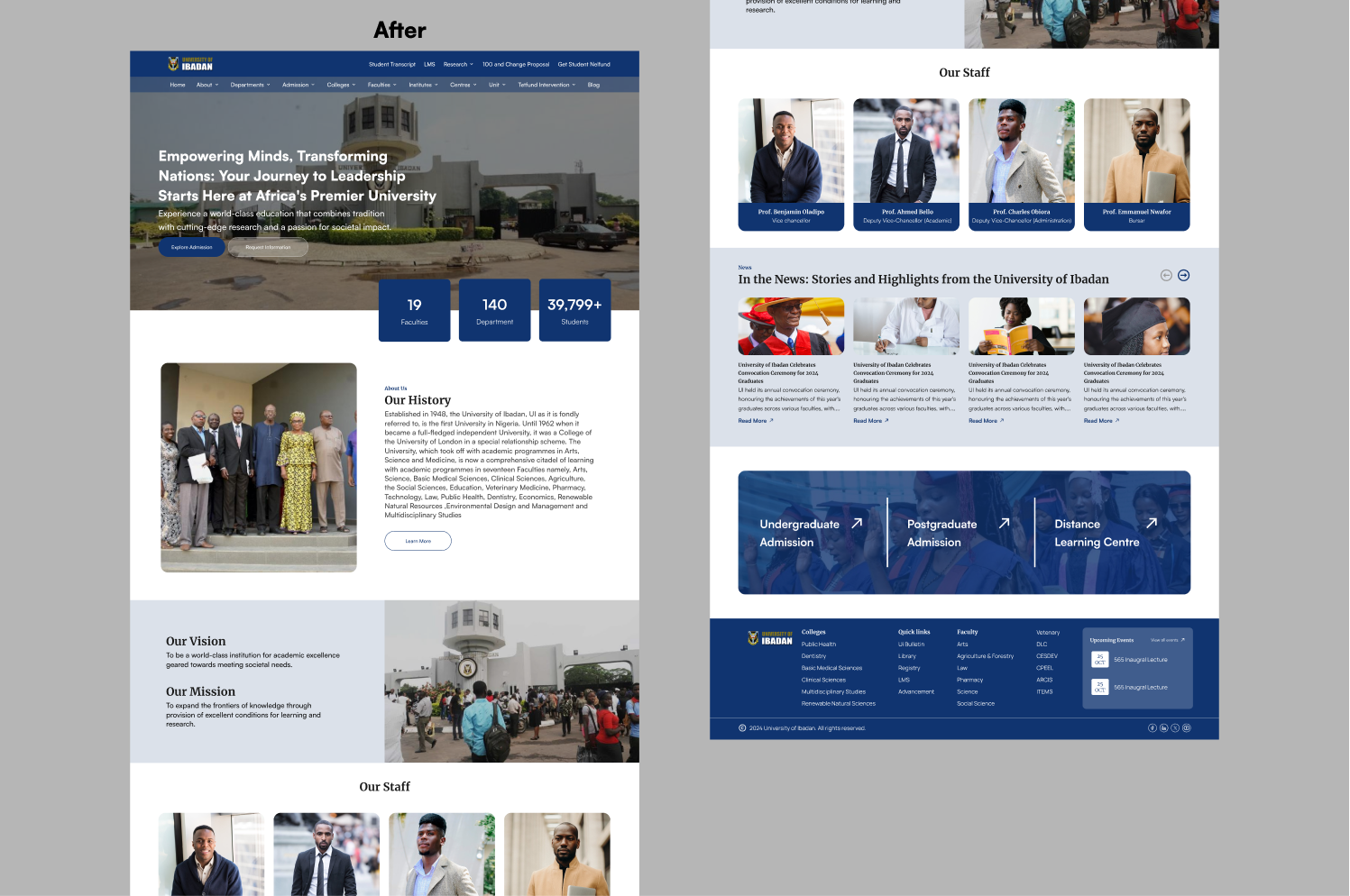Open ARCIS footer link

click(x=1044, y=680)
